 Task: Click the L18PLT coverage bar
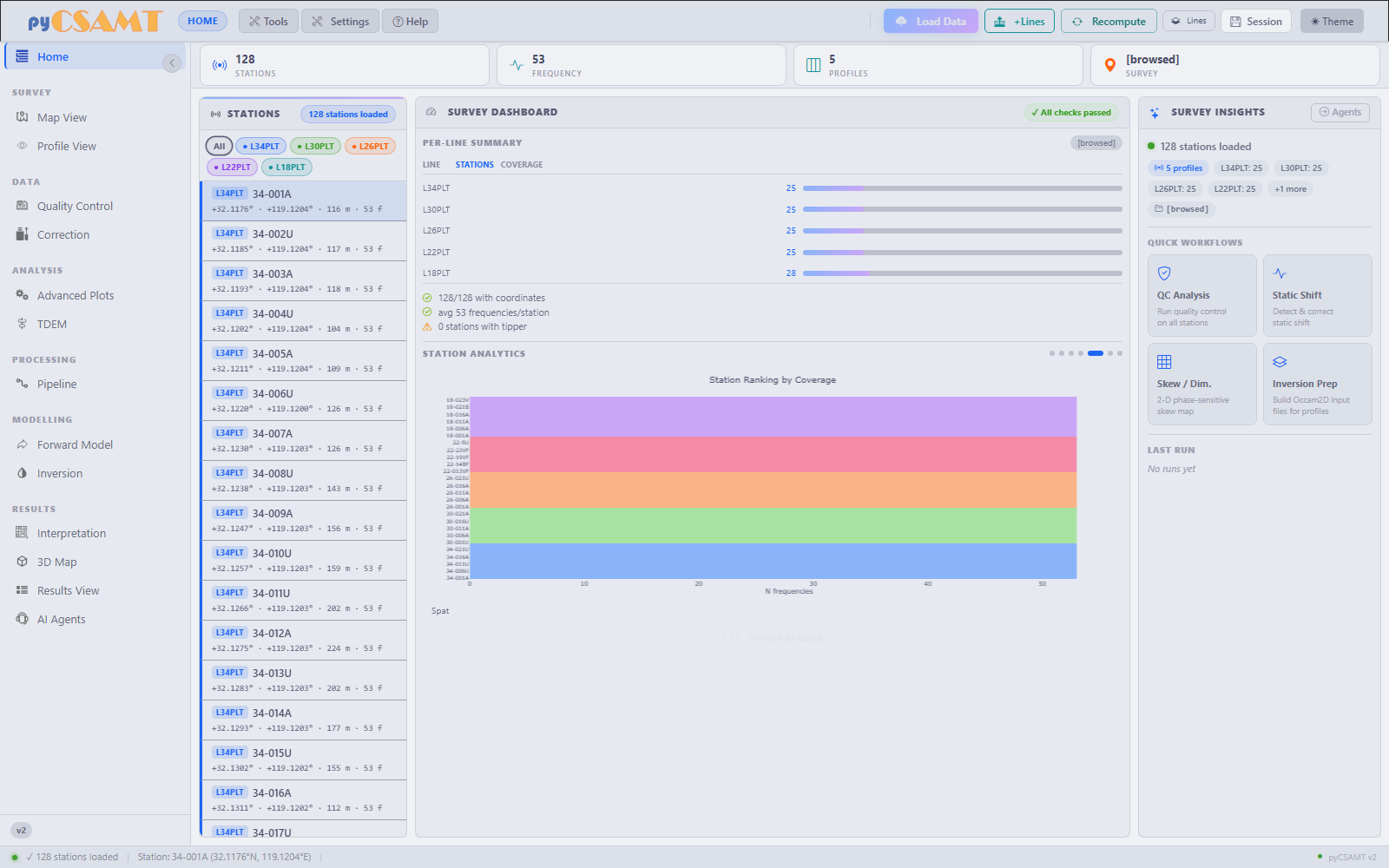point(962,273)
